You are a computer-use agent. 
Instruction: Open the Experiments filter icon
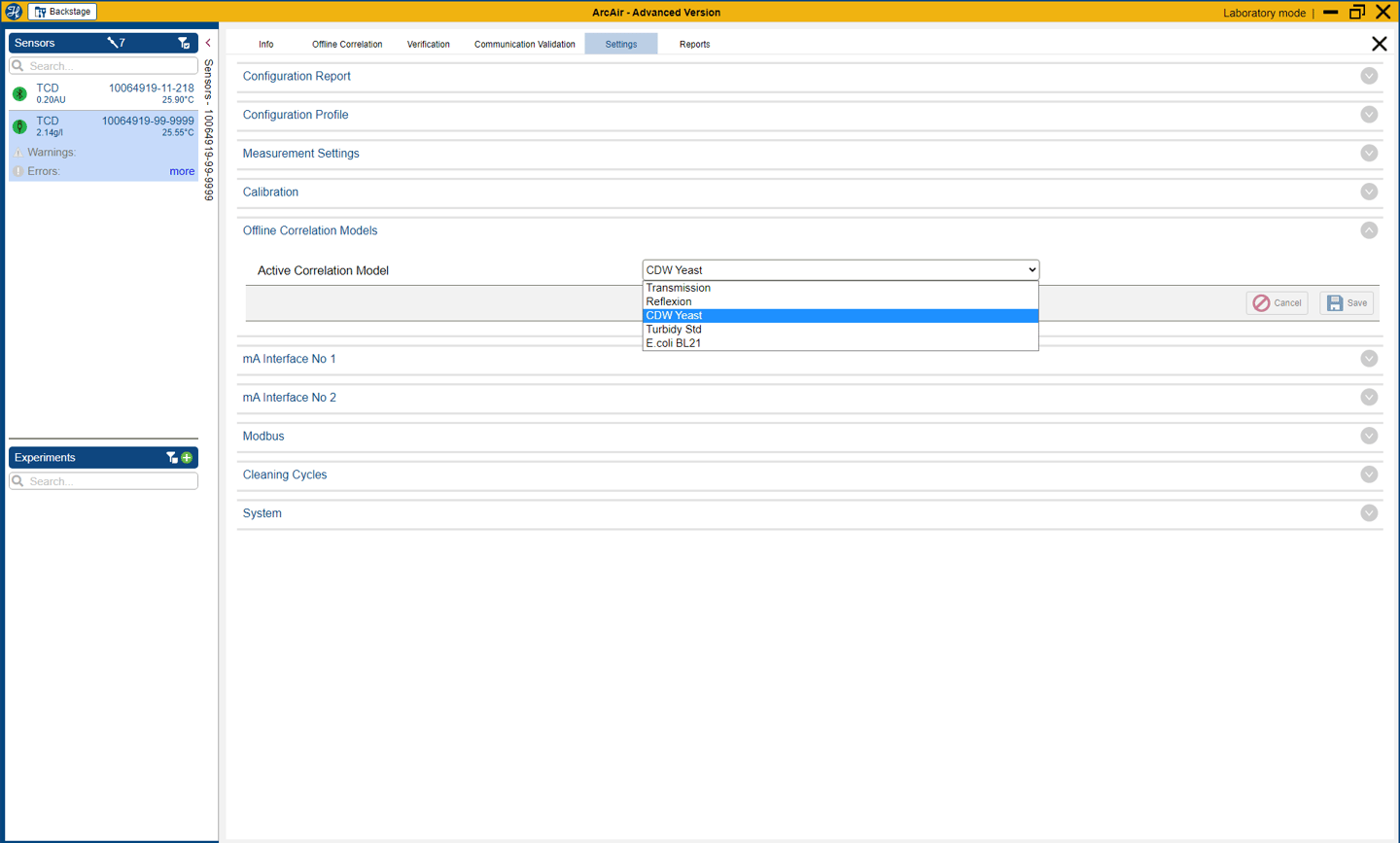point(171,457)
